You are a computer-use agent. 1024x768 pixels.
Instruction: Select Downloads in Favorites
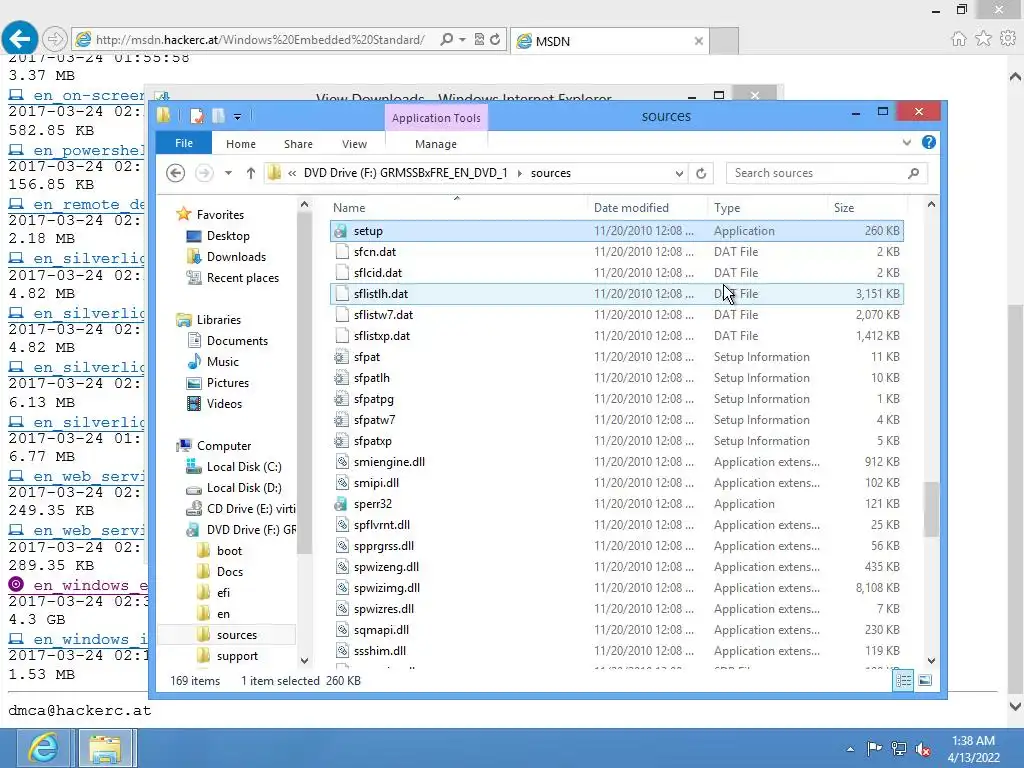(236, 257)
